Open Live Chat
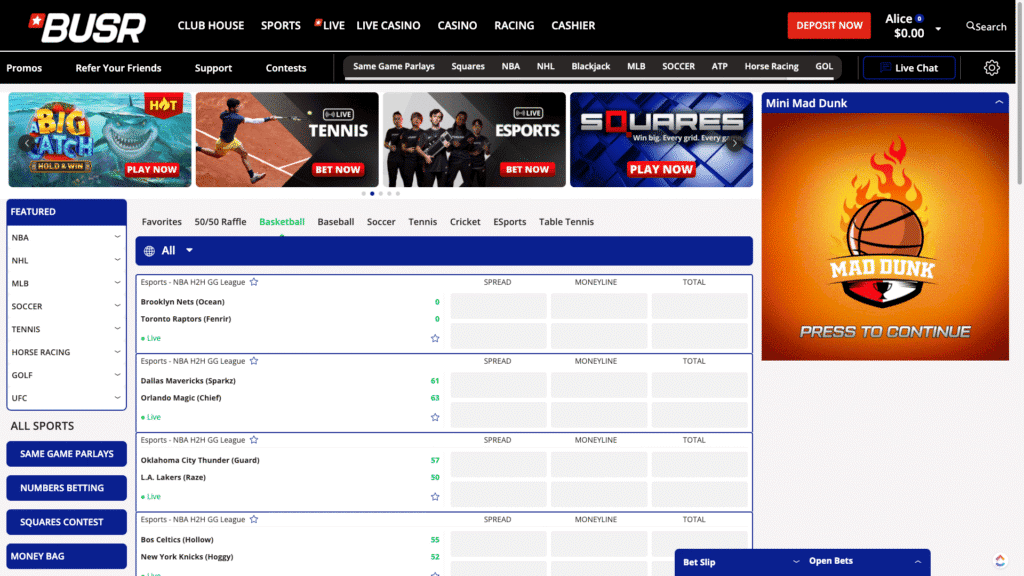Image resolution: width=1024 pixels, height=576 pixels. pyautogui.click(x=908, y=67)
